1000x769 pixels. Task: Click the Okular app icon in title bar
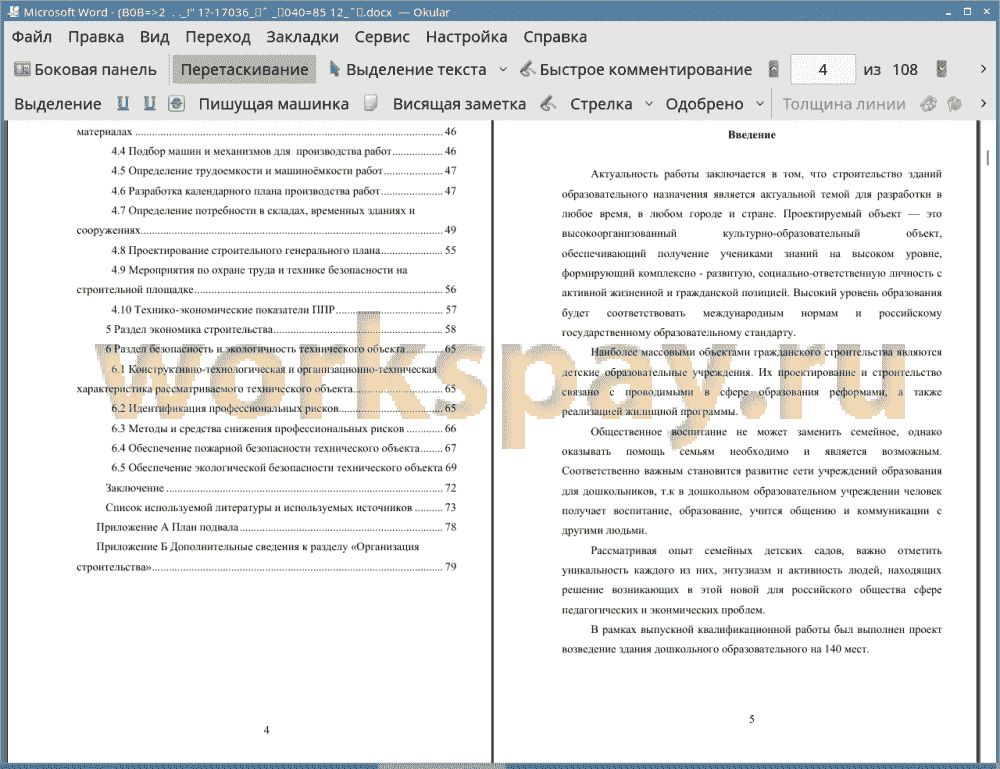pos(13,11)
